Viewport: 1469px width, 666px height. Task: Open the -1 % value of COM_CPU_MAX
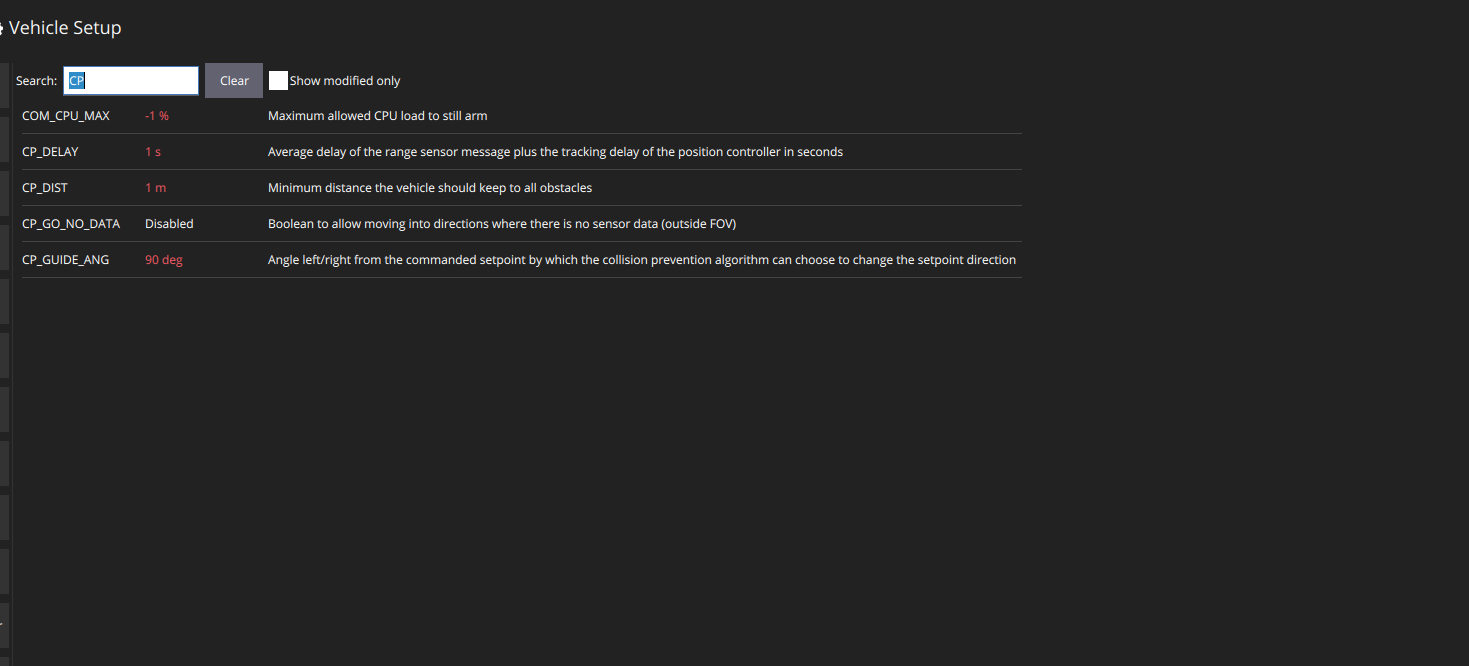pyautogui.click(x=157, y=116)
